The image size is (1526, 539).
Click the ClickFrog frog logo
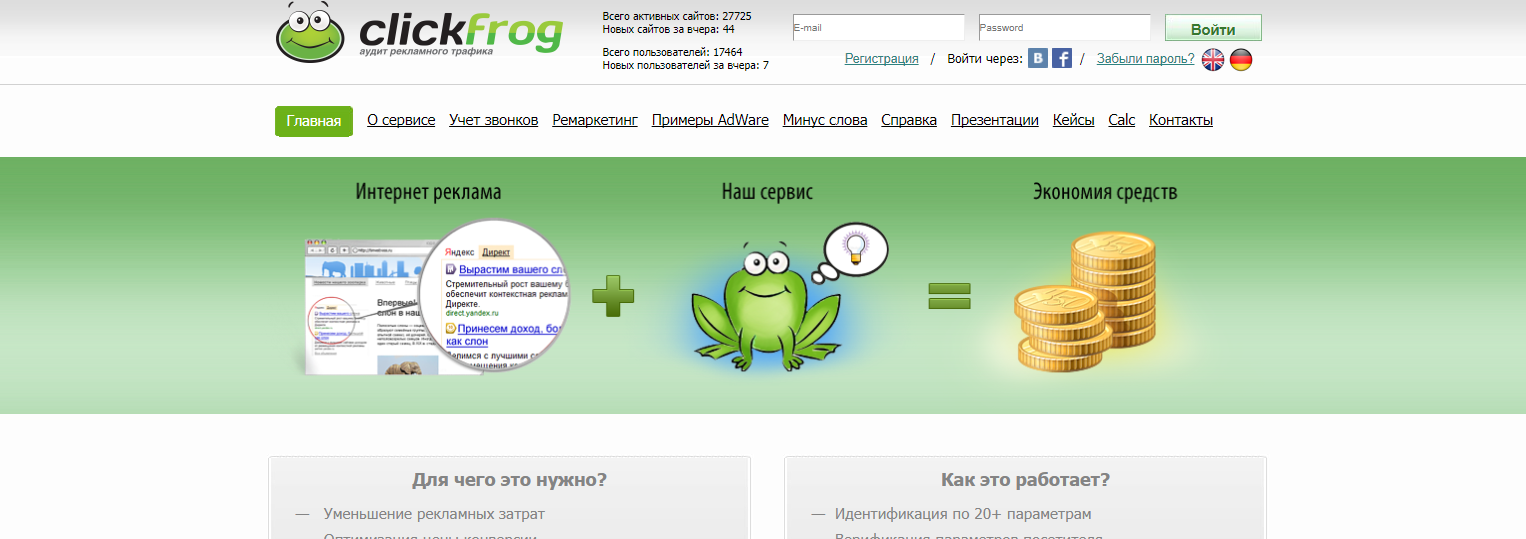310,33
